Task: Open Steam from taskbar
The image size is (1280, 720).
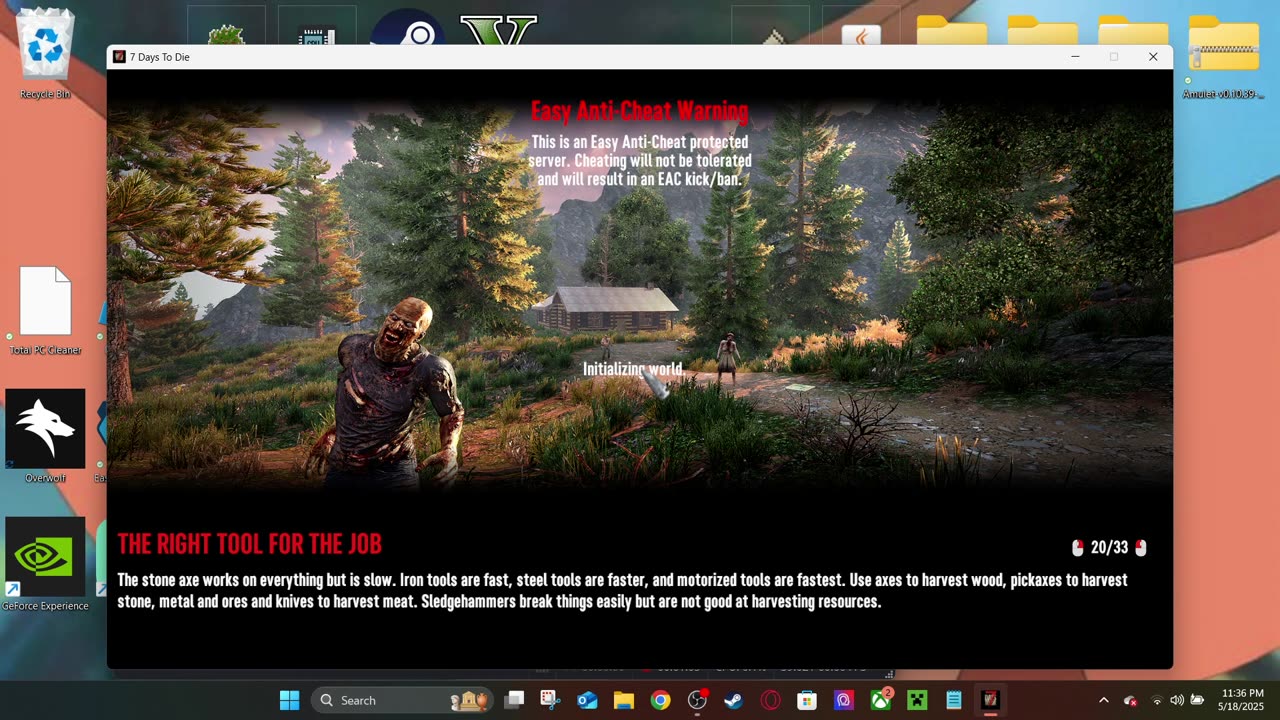Action: tap(733, 700)
